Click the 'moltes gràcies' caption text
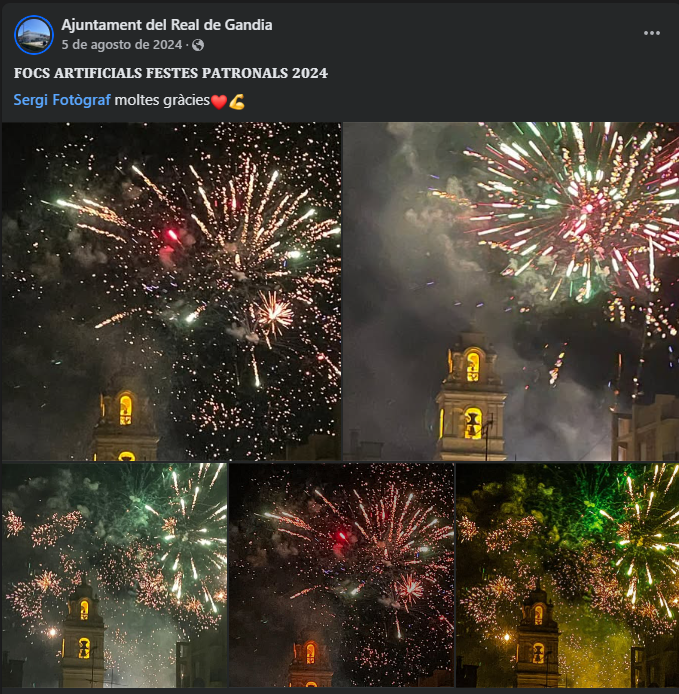The width and height of the screenshot is (679, 694). 162,100
